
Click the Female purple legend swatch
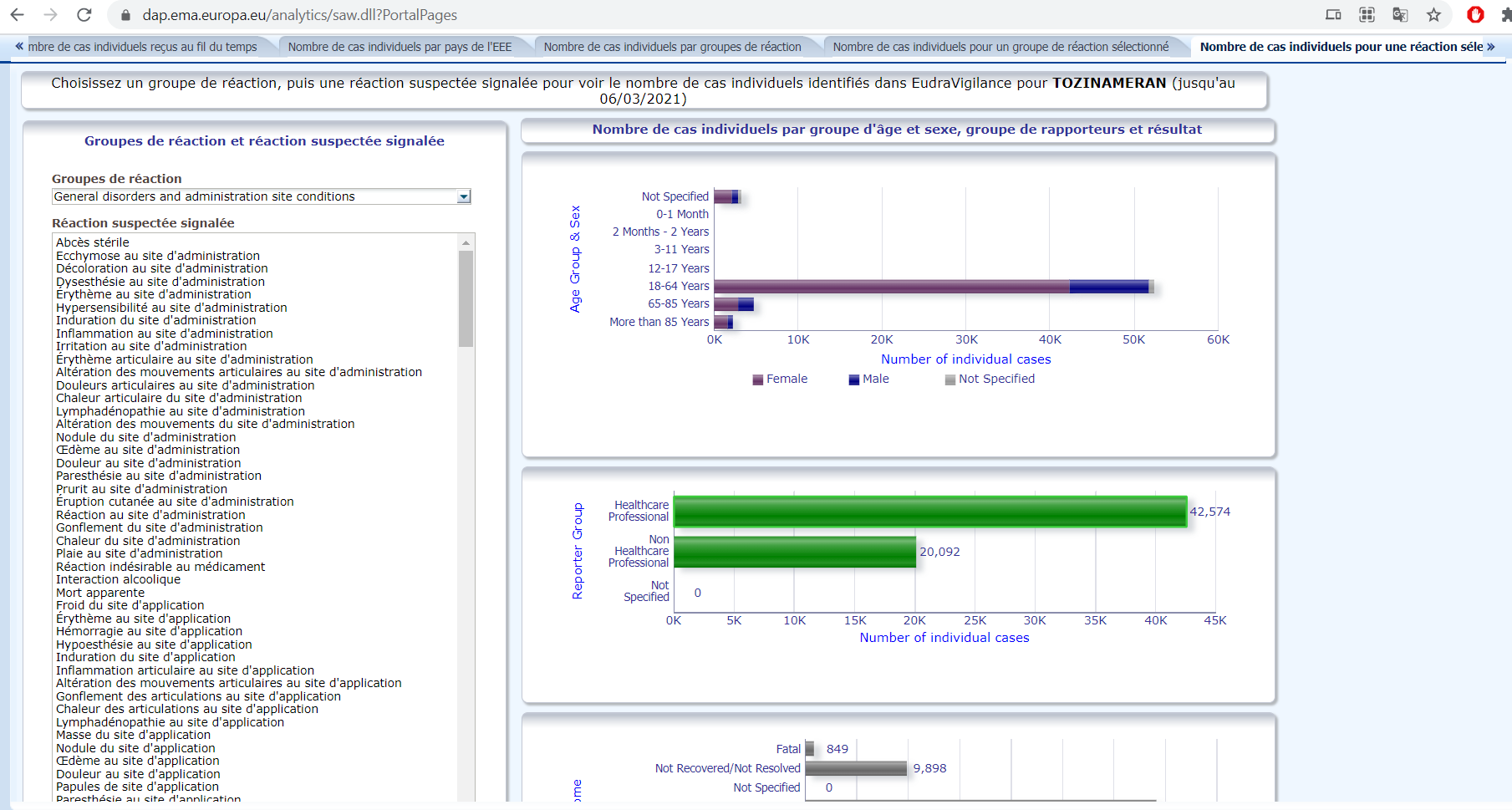click(758, 380)
